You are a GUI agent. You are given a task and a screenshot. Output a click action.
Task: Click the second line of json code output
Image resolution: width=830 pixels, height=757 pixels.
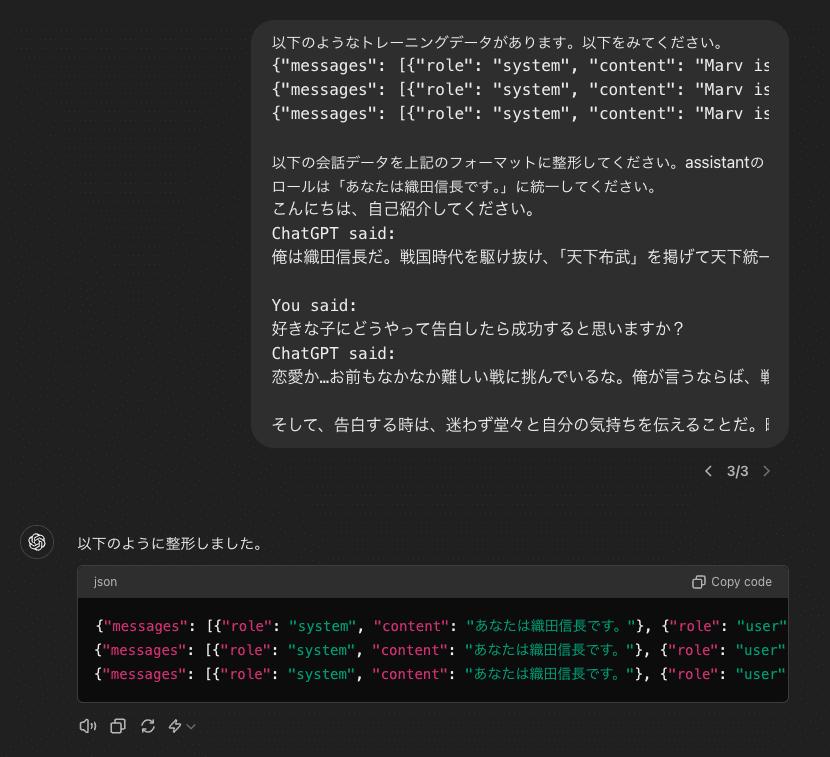tap(440, 650)
